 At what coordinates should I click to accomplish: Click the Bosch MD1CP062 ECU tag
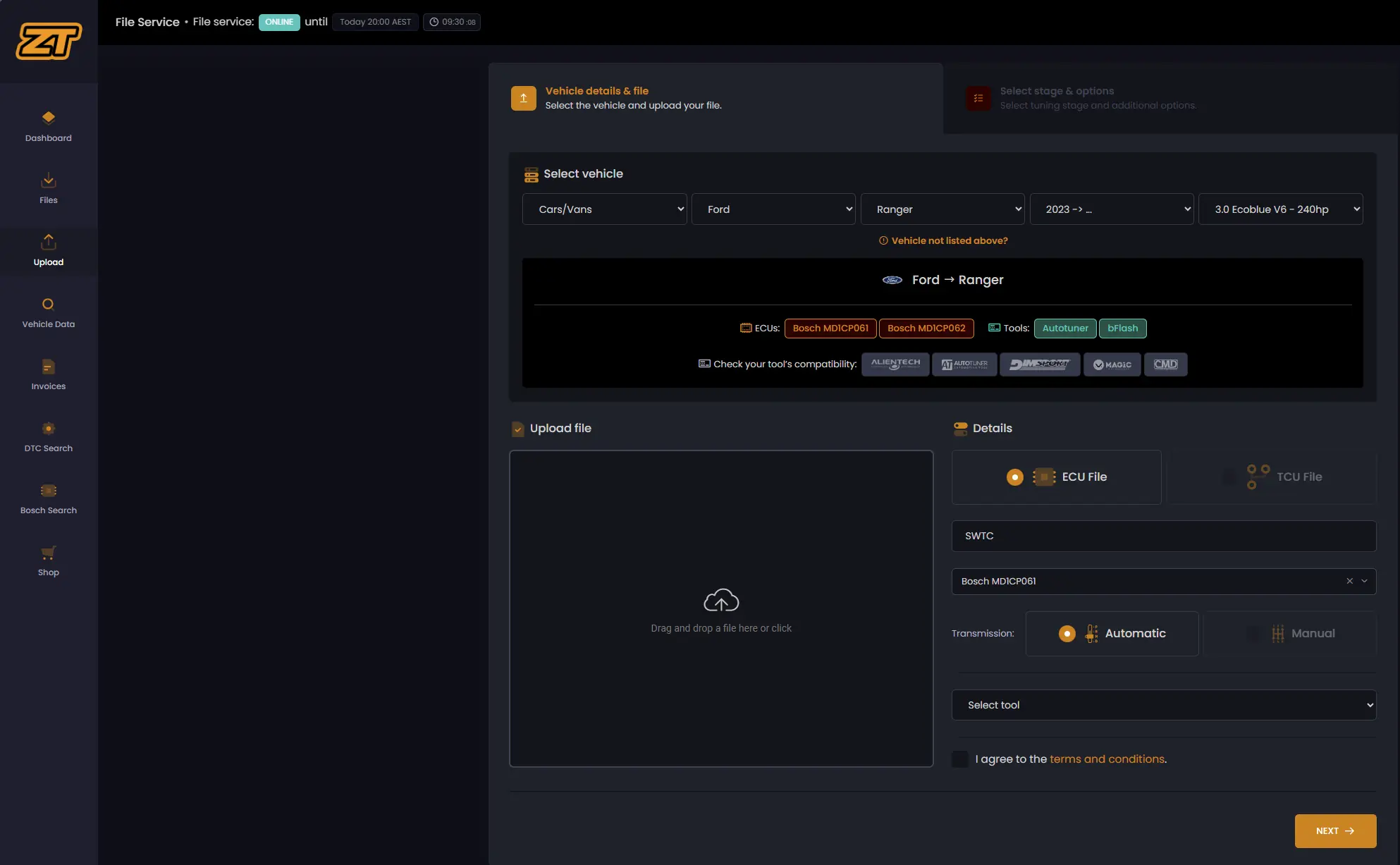[926, 329]
